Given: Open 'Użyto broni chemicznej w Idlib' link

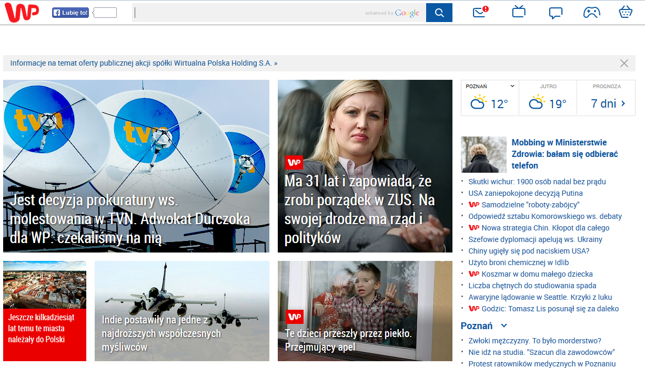Looking at the screenshot, I should tap(518, 262).
